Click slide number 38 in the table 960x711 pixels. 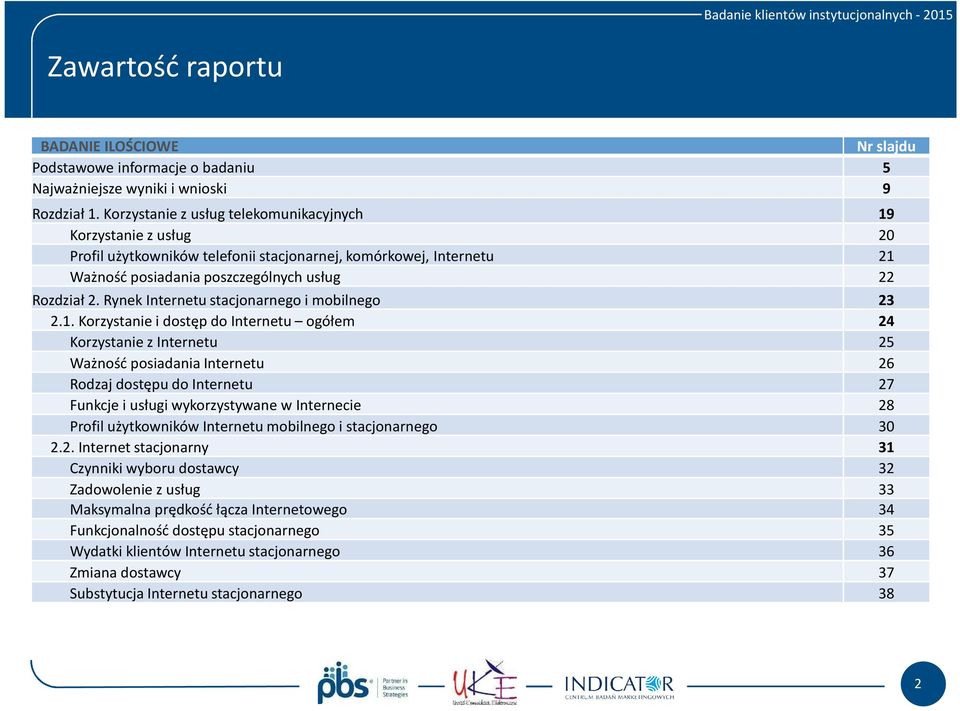point(886,593)
